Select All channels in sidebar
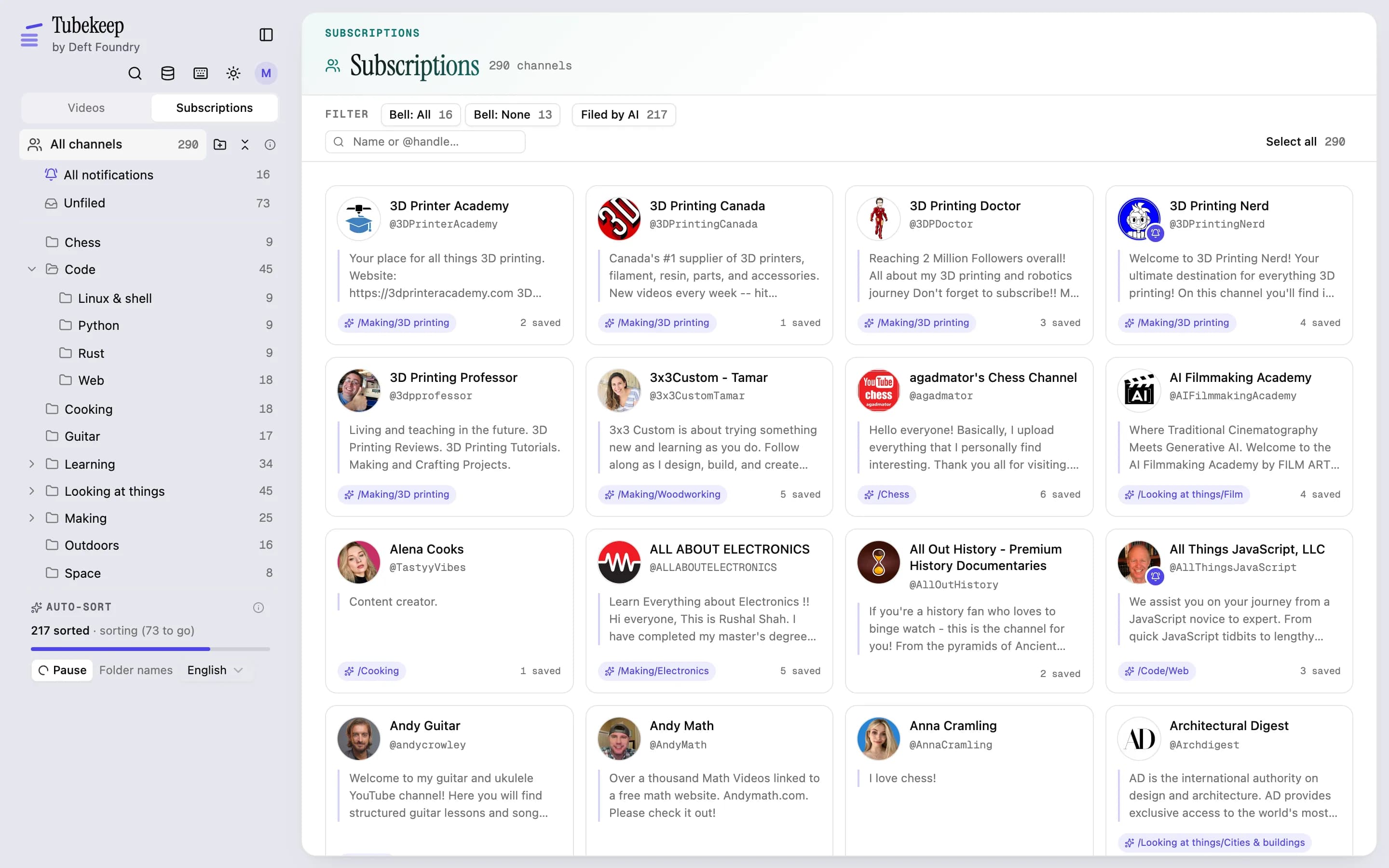1389x868 pixels. (x=113, y=145)
